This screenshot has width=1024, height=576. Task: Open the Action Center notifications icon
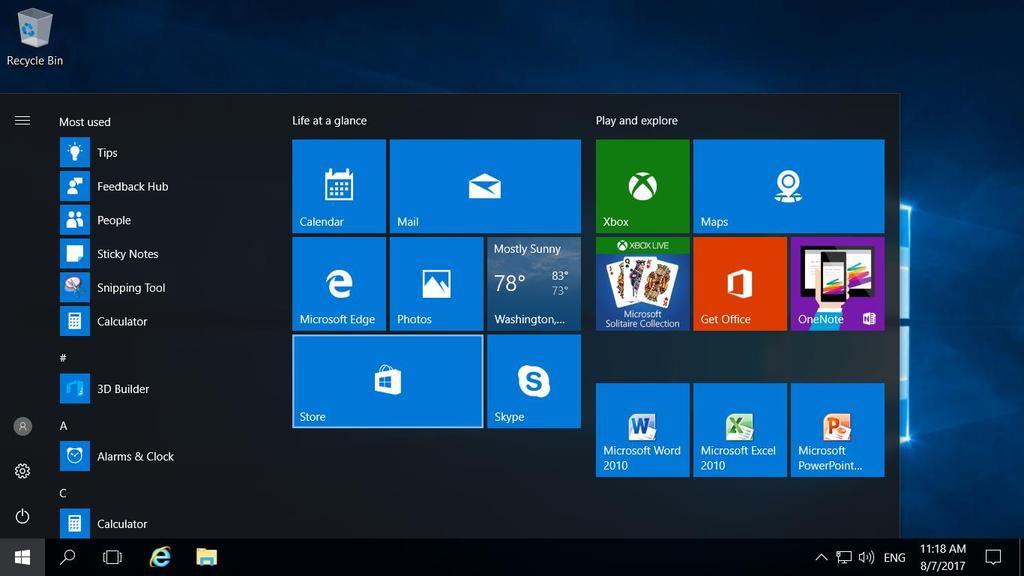click(993, 557)
